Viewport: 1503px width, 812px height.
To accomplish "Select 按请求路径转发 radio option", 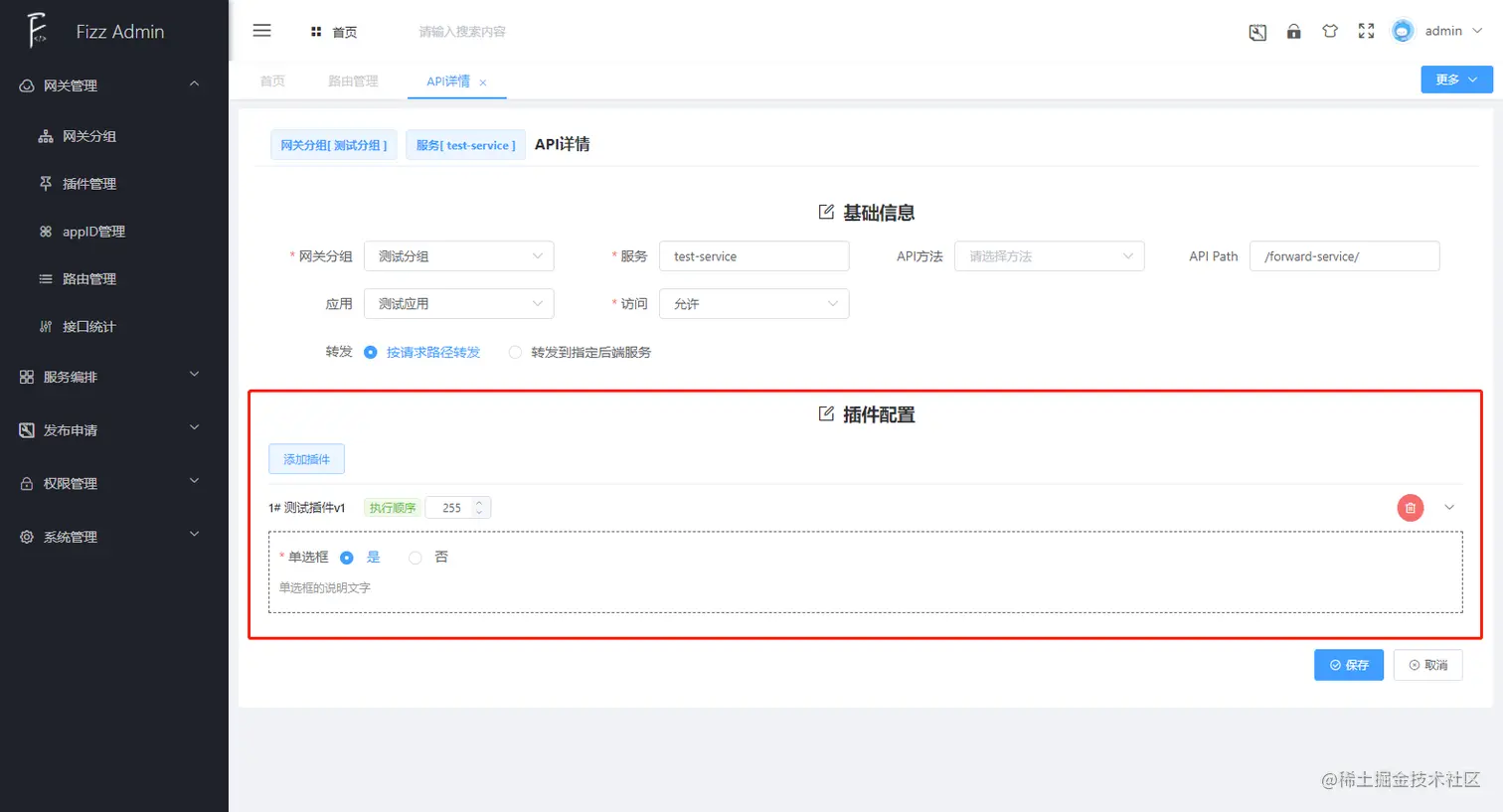I will [371, 352].
